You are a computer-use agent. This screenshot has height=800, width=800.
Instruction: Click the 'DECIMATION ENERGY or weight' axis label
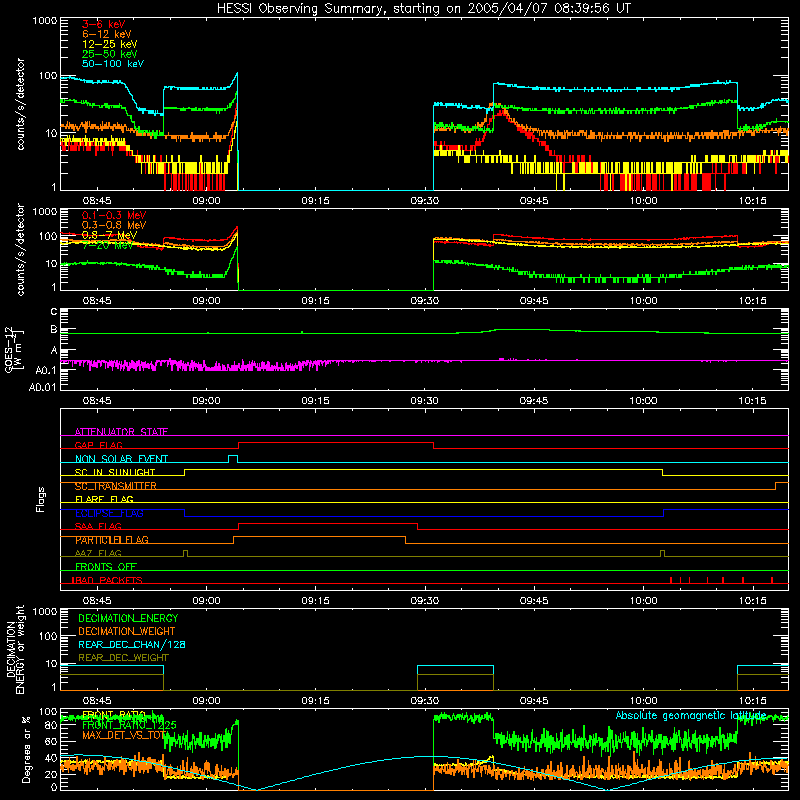(15, 649)
